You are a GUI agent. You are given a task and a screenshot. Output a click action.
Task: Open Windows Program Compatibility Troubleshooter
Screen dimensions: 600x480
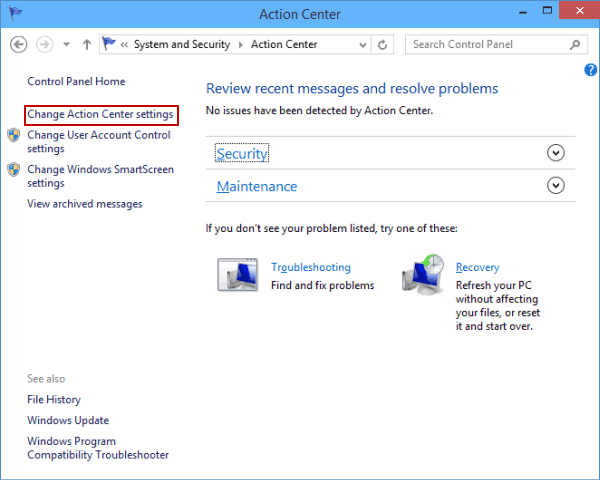coord(98,448)
